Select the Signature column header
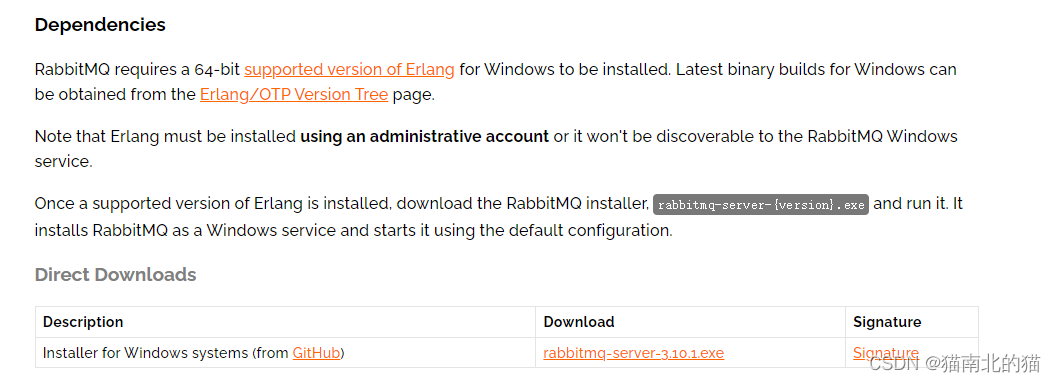This screenshot has height=382, width=1056. (887, 322)
